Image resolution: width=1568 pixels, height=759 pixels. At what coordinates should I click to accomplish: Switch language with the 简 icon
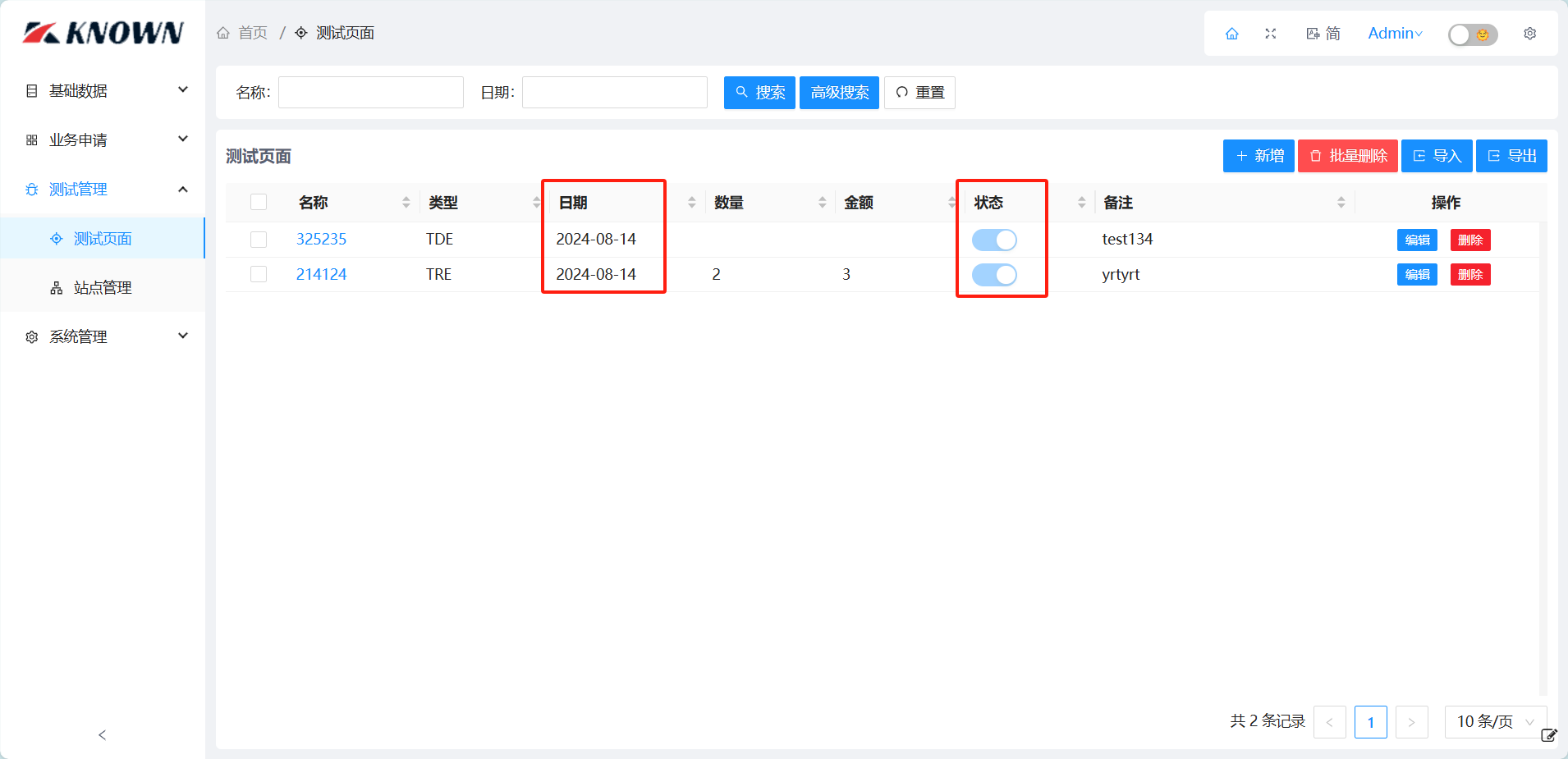click(x=1323, y=34)
